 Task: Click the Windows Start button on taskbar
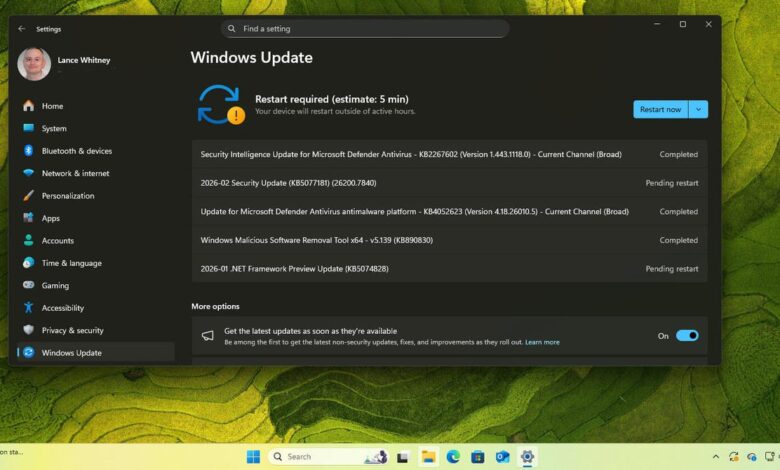coord(253,457)
